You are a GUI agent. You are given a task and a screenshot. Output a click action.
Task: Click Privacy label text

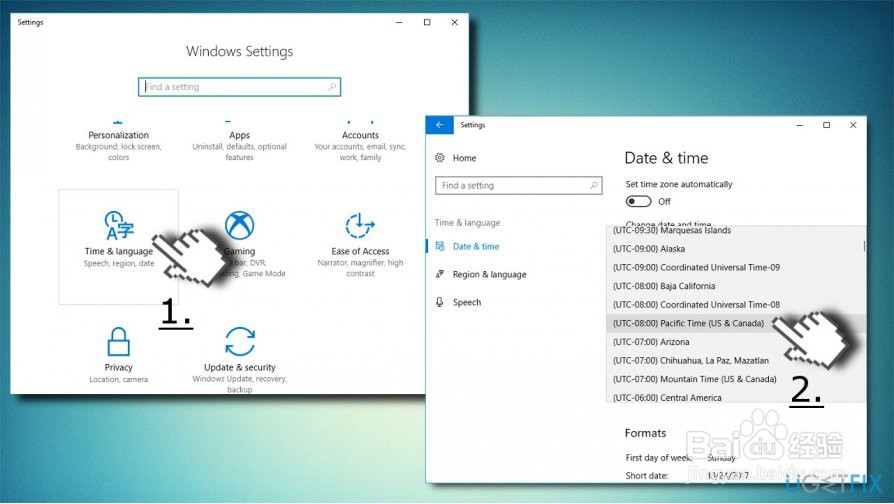pyautogui.click(x=119, y=368)
